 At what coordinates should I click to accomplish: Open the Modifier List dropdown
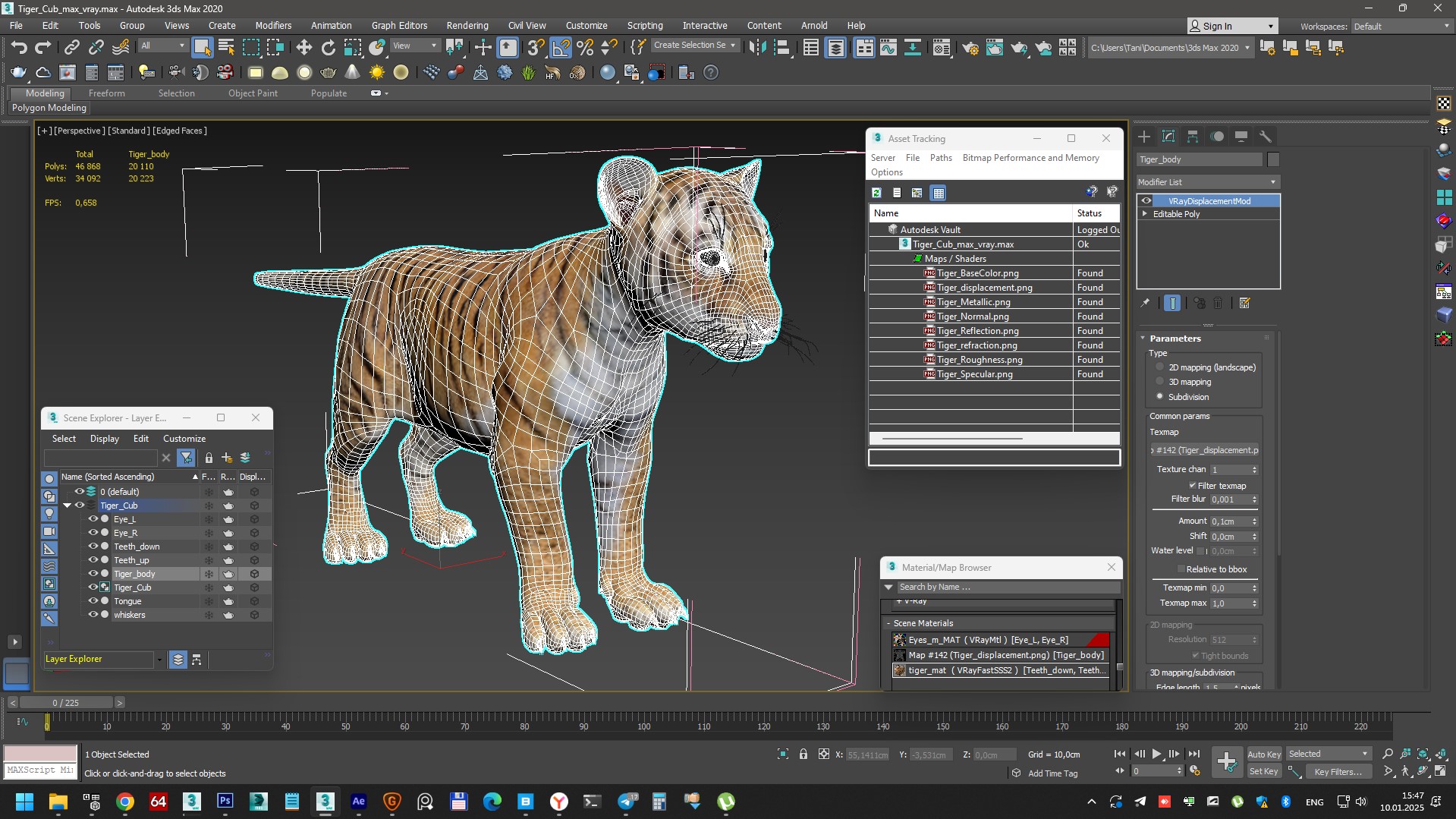pos(1208,182)
